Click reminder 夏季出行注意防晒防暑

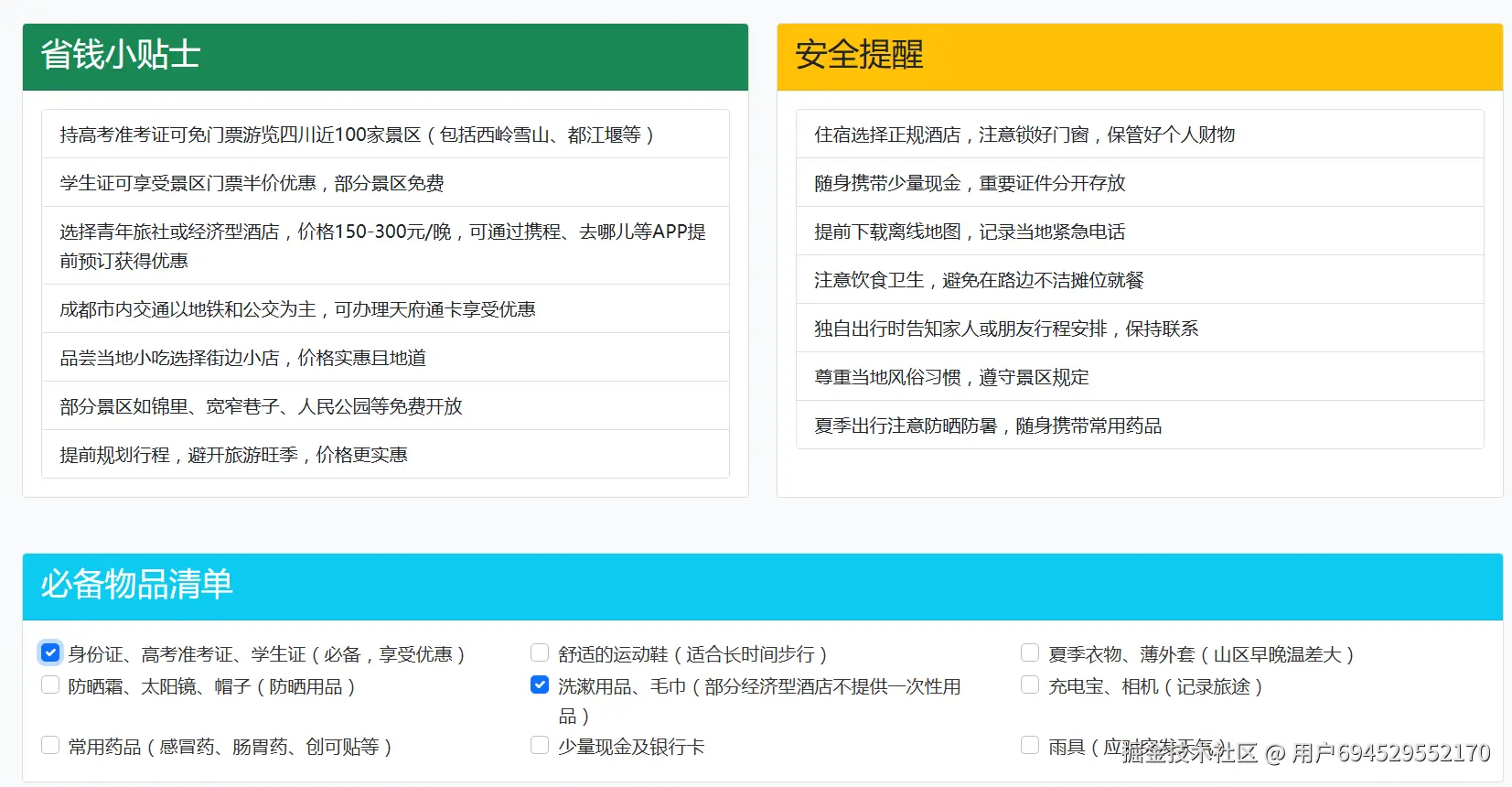[1140, 425]
